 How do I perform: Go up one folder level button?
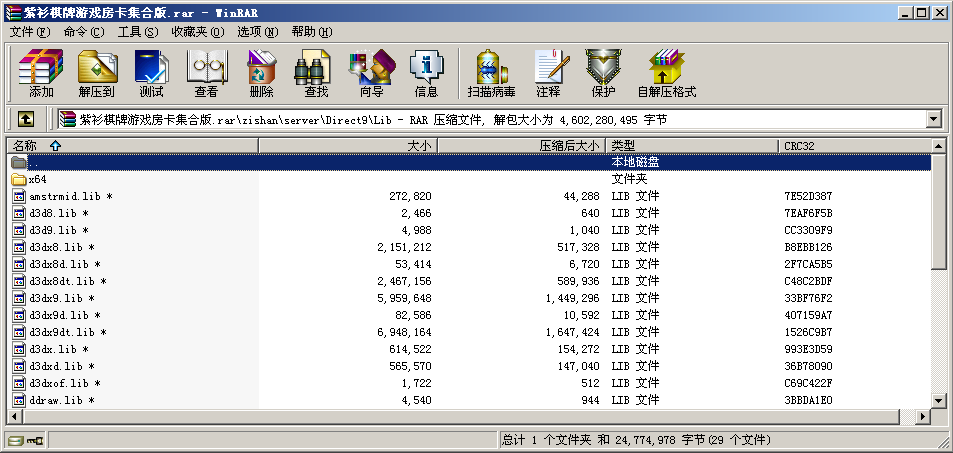(25, 119)
